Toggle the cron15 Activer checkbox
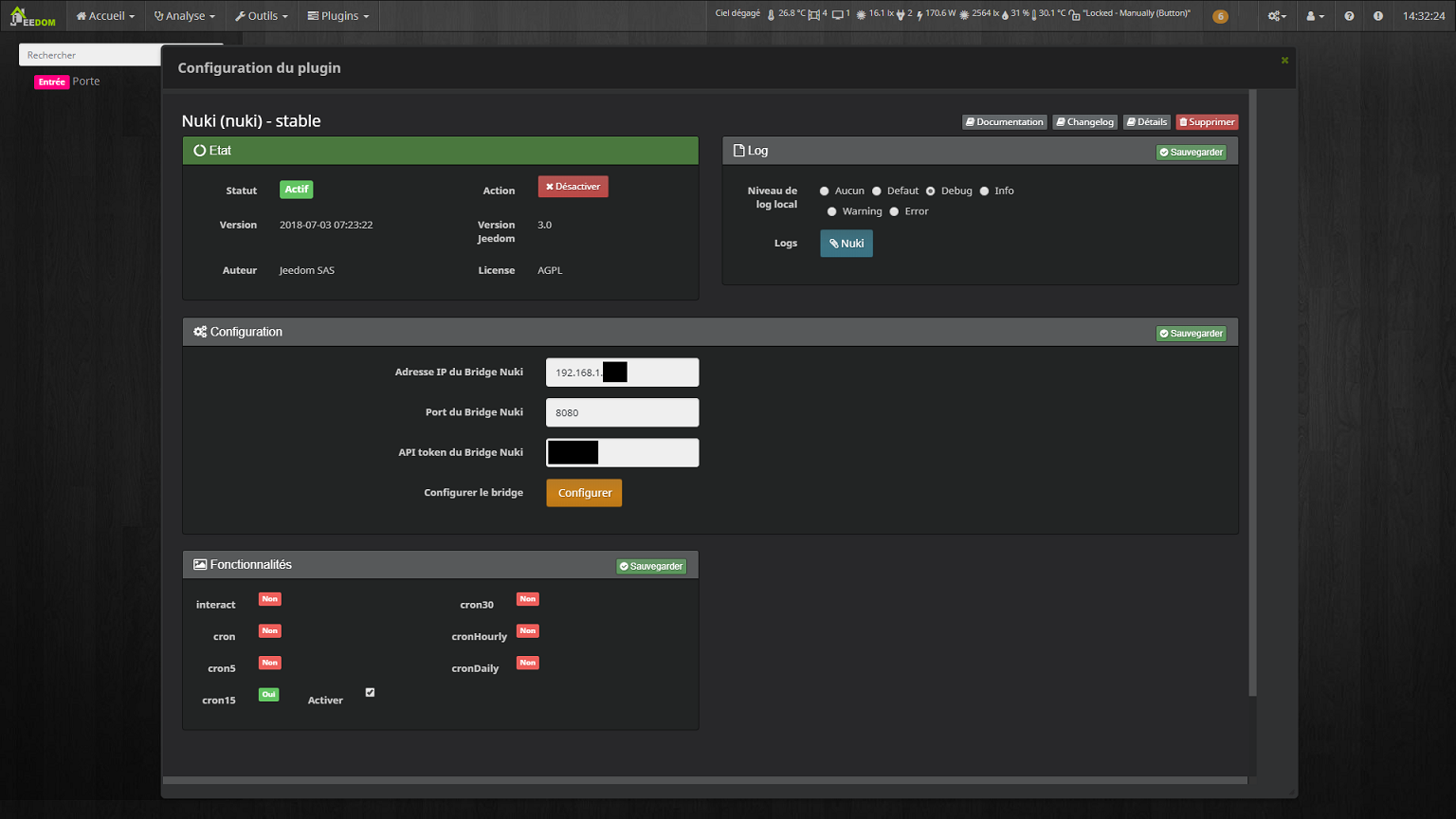Screen dimensions: 1456x819 pos(371,693)
